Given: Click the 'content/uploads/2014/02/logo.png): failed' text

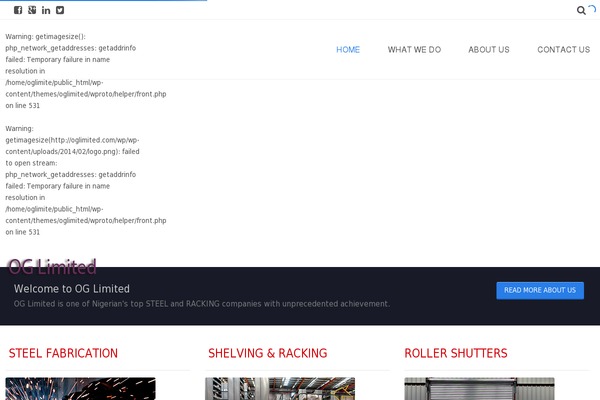Looking at the screenshot, I should (72, 152).
